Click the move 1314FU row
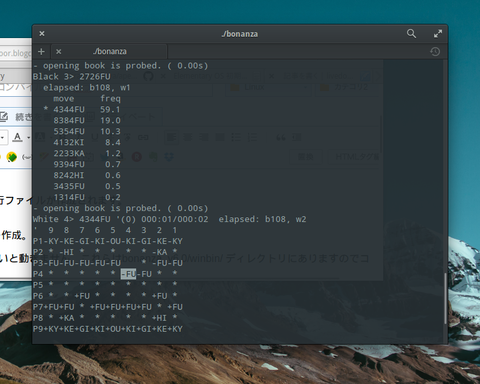The height and width of the screenshot is (384, 480). click(87, 197)
